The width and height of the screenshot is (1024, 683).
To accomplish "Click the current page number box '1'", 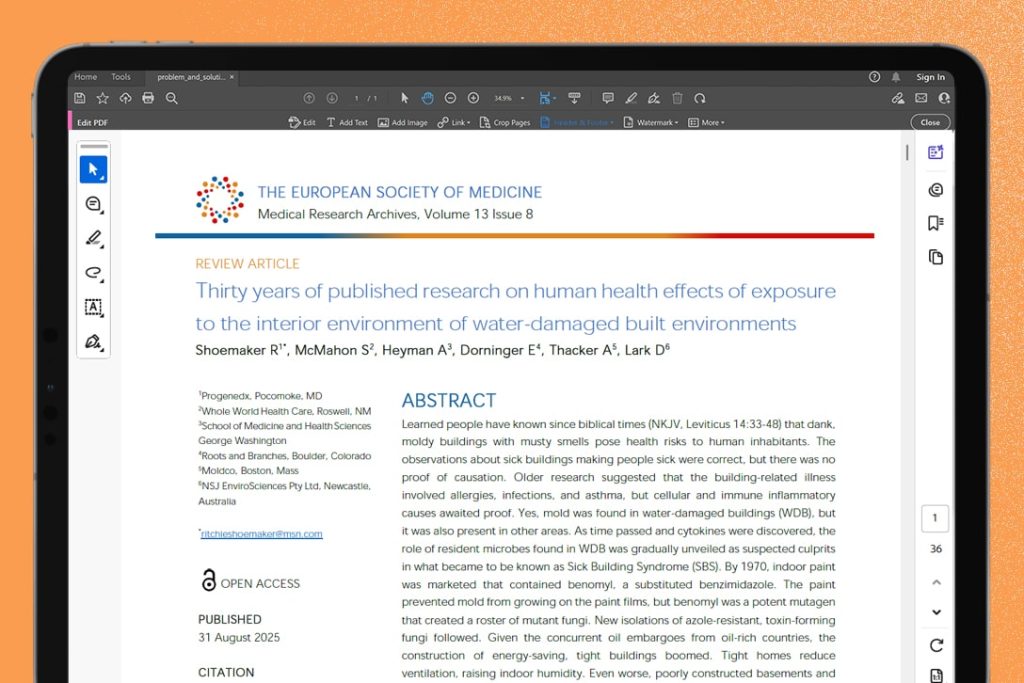I will pyautogui.click(x=935, y=518).
